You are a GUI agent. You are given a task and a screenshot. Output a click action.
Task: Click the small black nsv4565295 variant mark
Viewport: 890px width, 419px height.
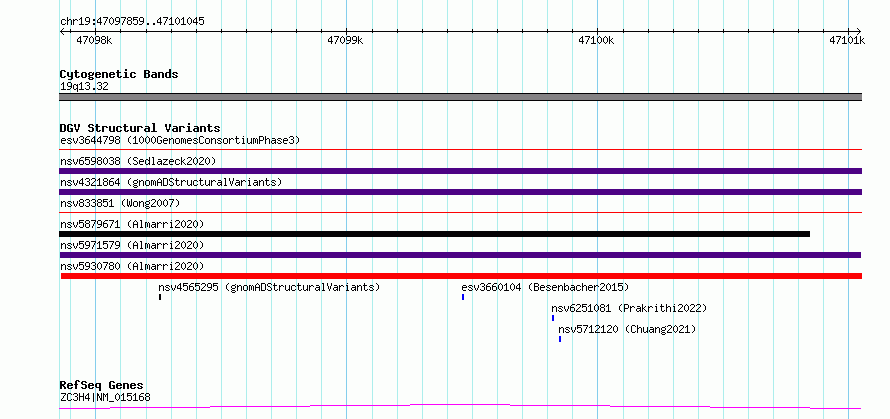pos(160,297)
